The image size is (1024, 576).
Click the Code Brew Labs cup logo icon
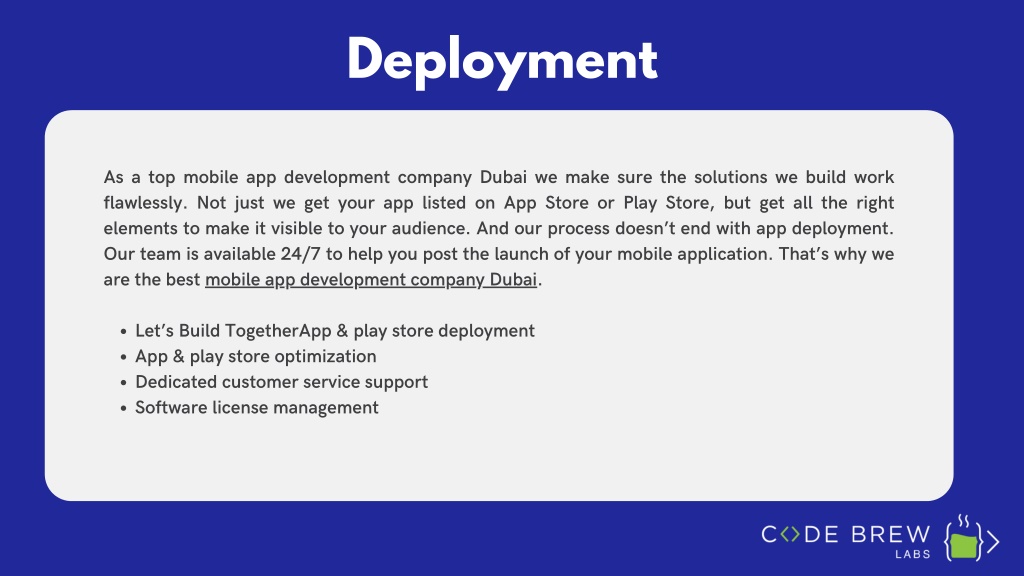pos(971,539)
